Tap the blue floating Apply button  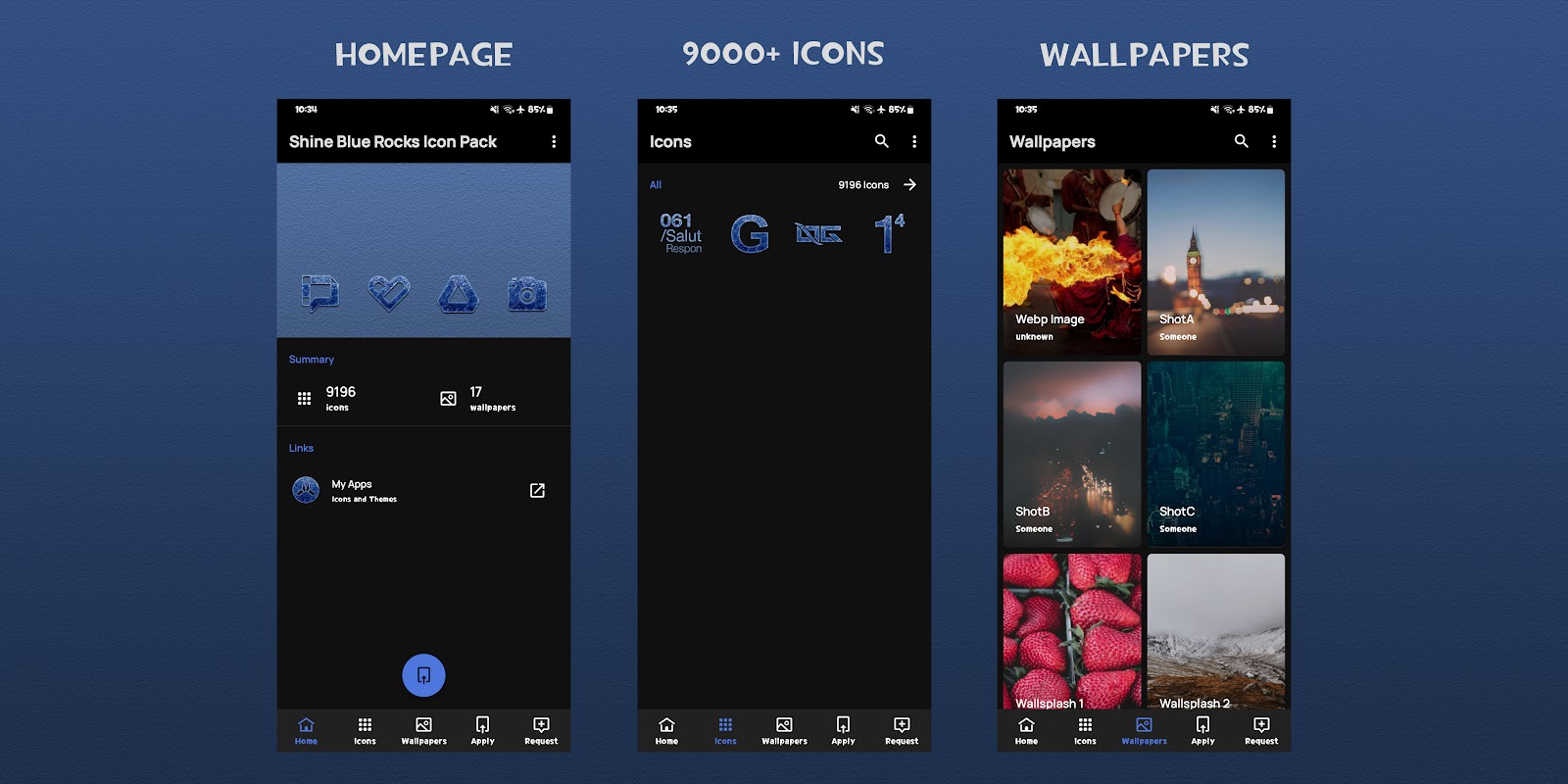tap(423, 675)
